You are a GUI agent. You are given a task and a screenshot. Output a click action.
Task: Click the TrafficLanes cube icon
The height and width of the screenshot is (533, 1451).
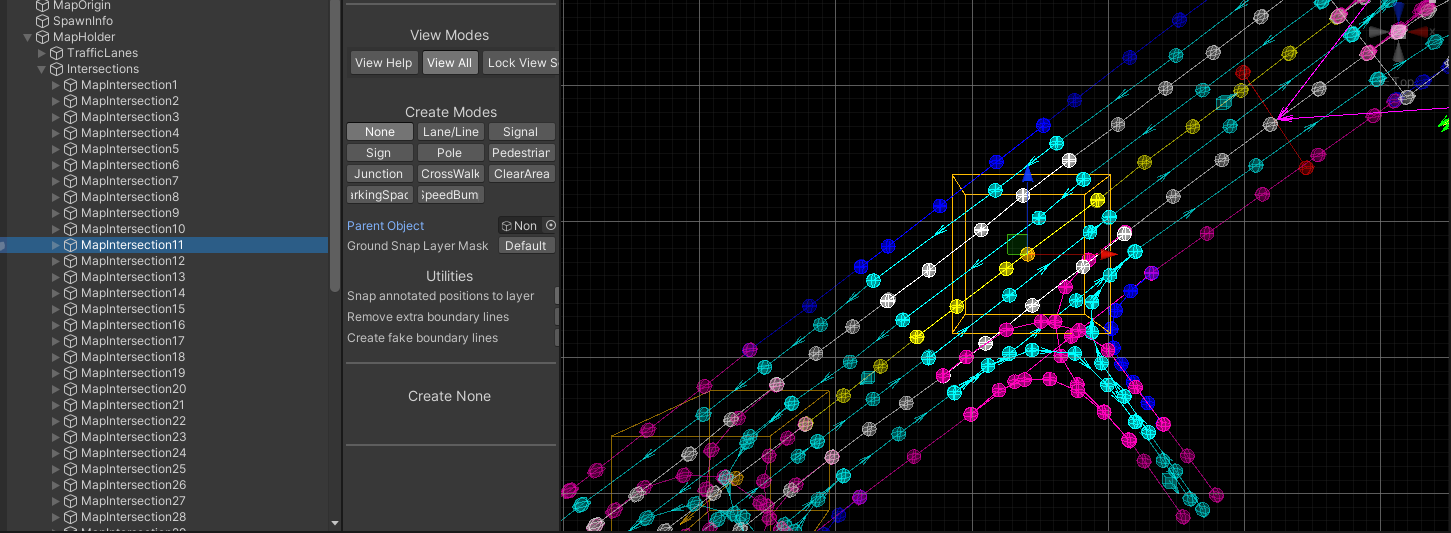coord(57,53)
